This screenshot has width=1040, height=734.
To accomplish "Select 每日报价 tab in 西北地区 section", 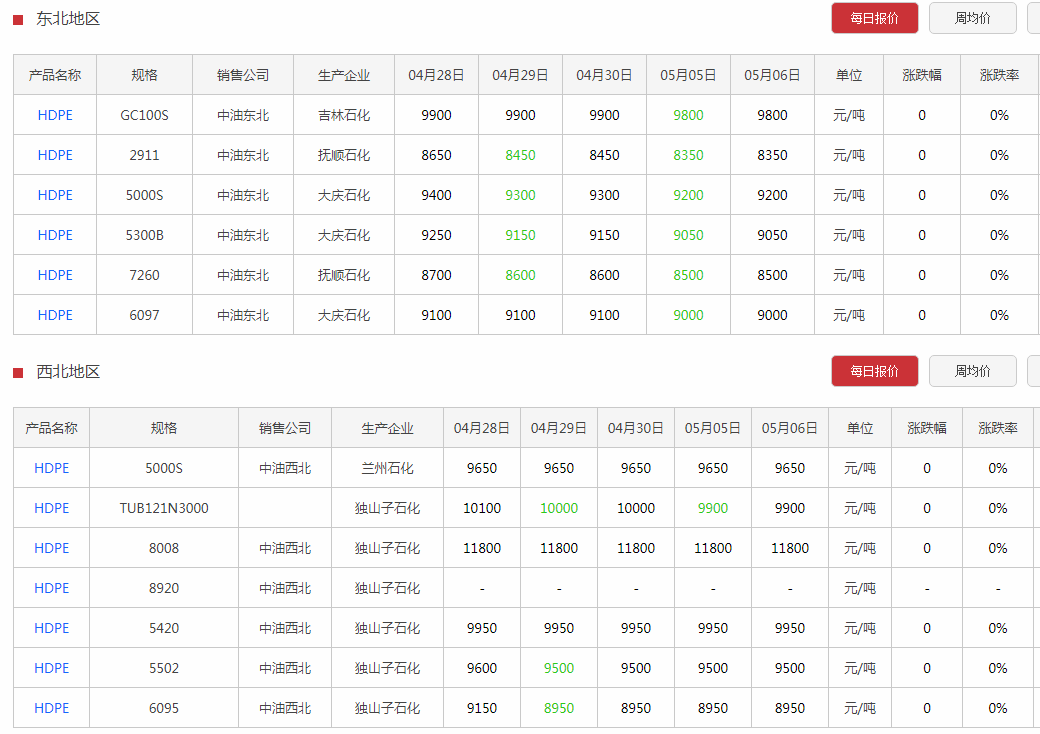I will 874,371.
